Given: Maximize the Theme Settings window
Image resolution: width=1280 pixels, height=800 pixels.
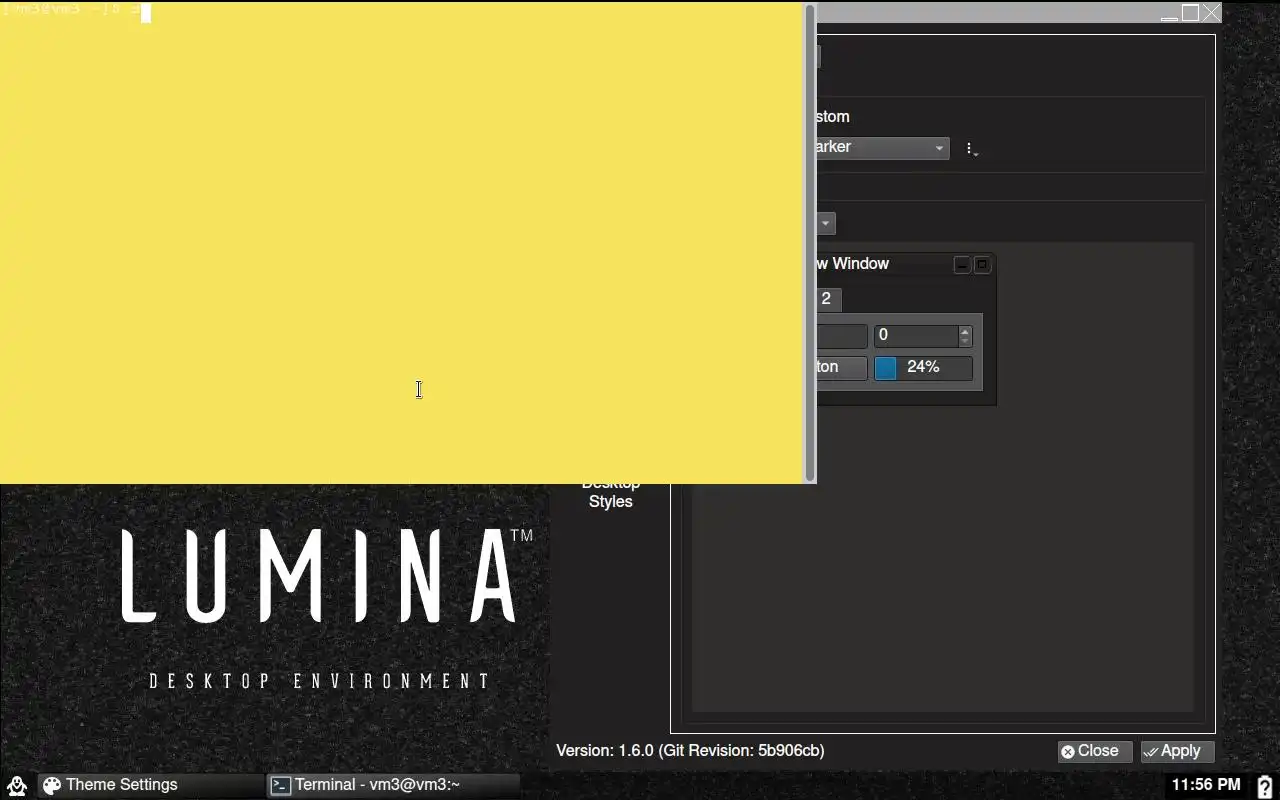Looking at the screenshot, I should coord(1190,13).
